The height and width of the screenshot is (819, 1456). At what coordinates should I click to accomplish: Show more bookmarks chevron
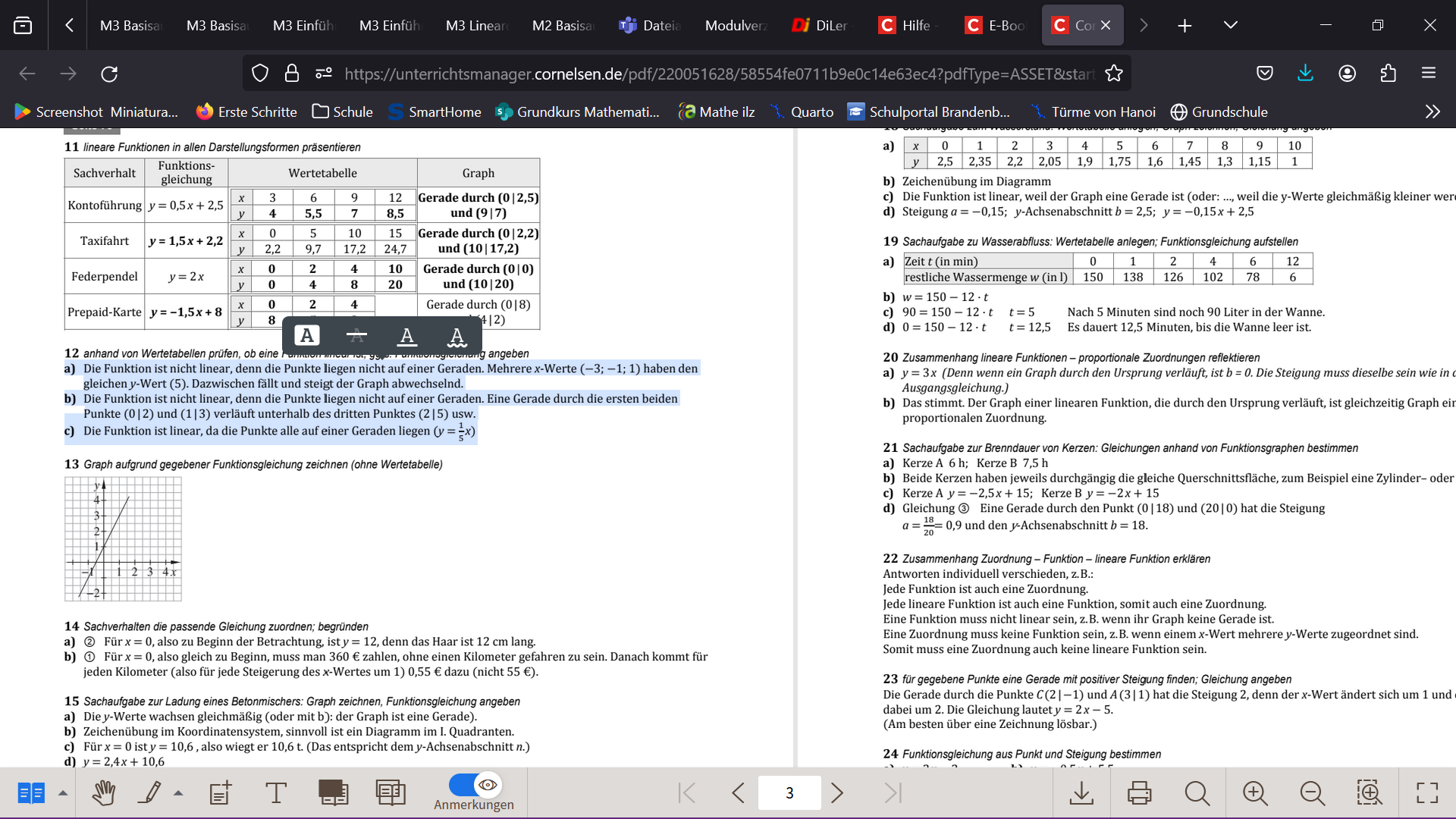tap(1432, 112)
